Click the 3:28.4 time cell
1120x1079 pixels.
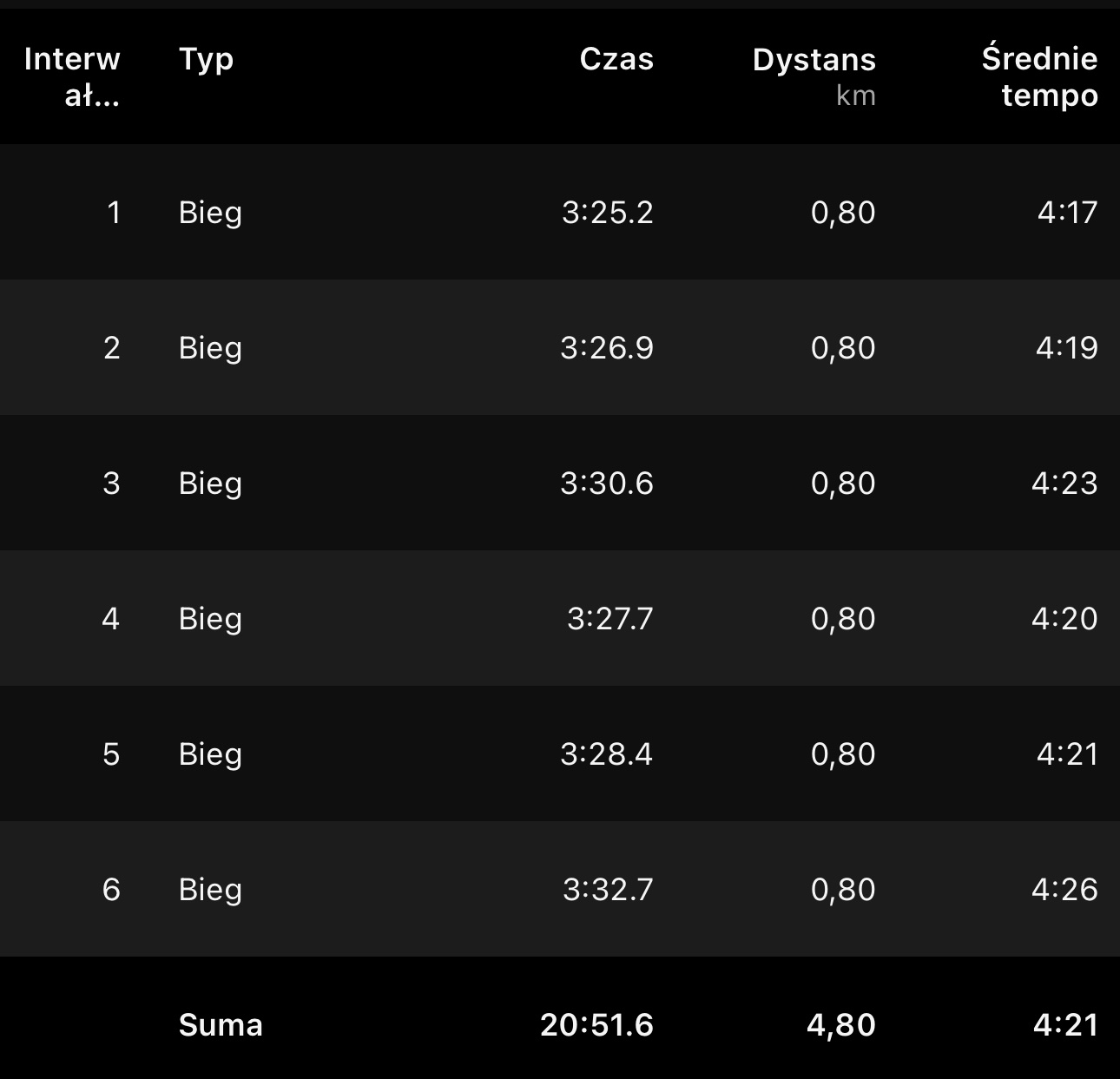click(606, 754)
